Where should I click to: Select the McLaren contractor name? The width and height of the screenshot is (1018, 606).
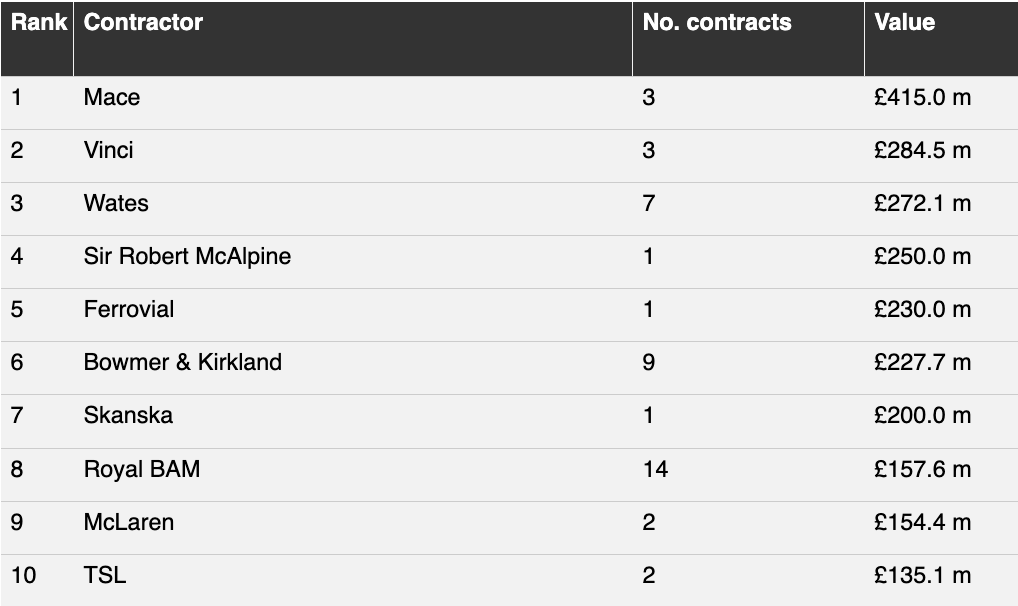click(129, 522)
